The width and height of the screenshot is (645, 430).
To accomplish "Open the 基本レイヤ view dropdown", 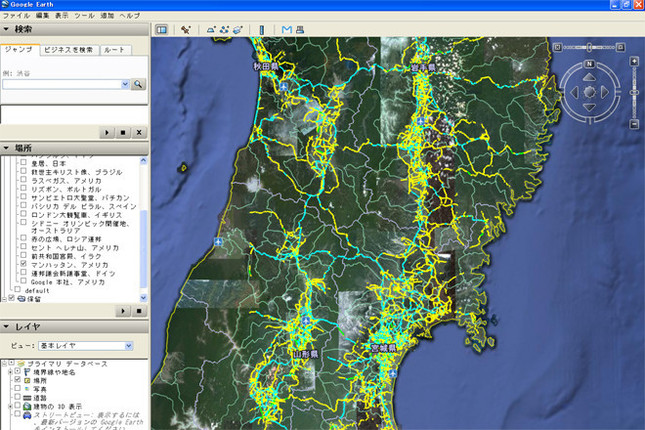I will (x=127, y=345).
